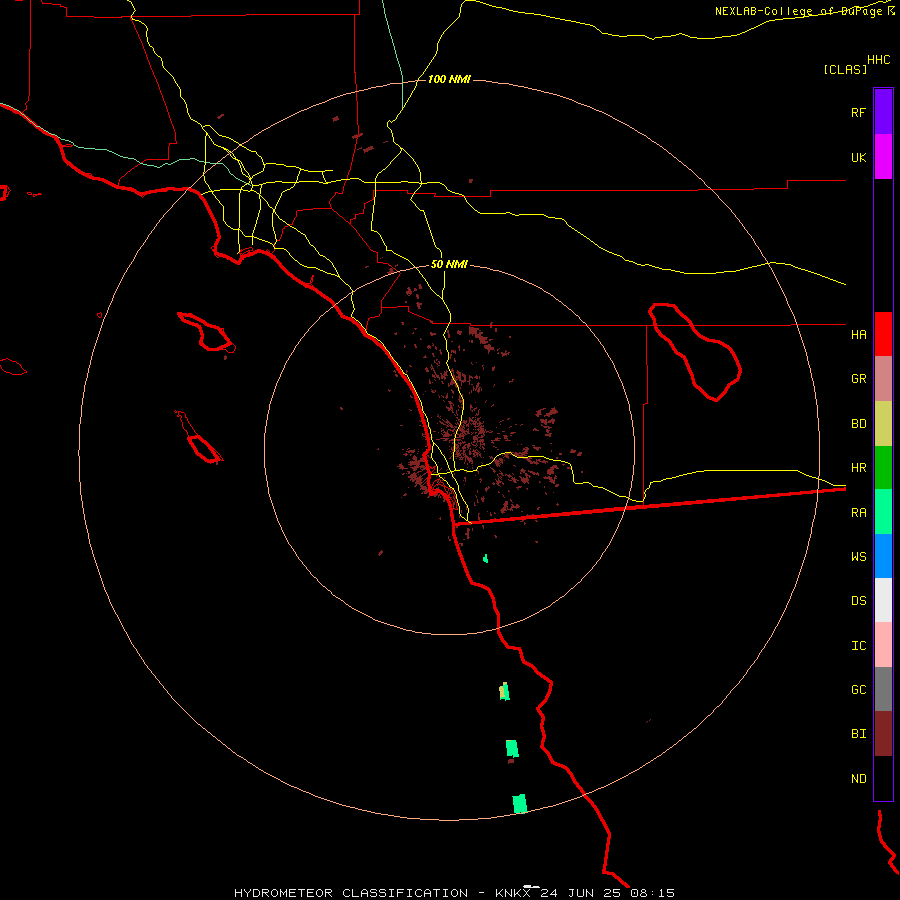Click the HYDROMETEOR CLASSIFICATION title text
Screen dimensions: 900x900
click(351, 893)
